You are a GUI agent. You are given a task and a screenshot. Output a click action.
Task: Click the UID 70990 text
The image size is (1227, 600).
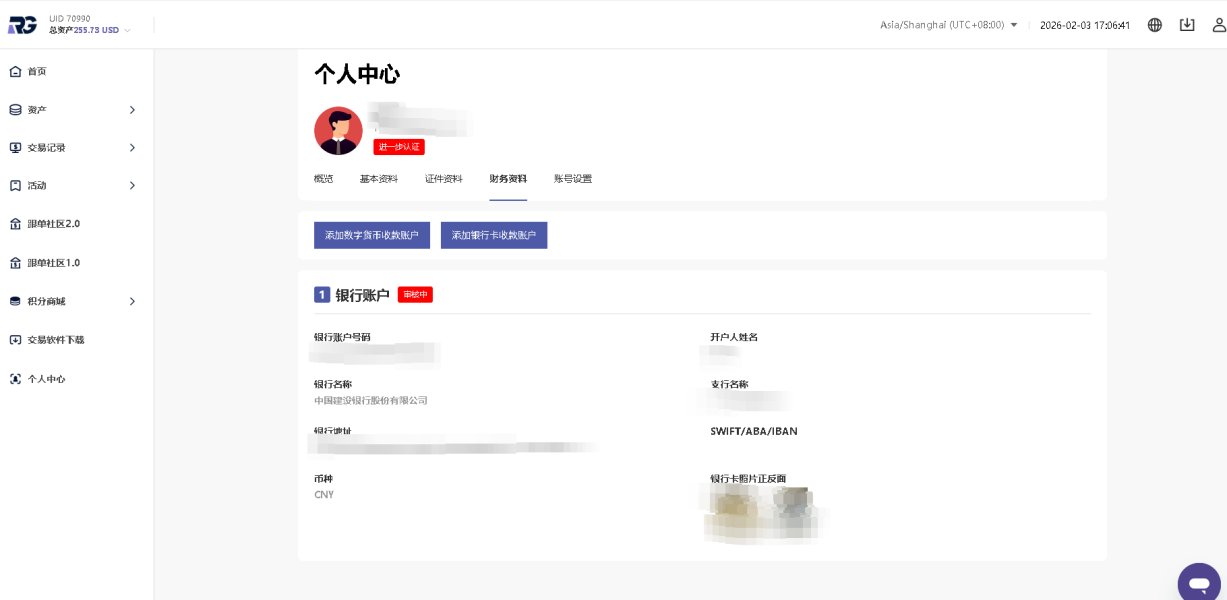69,18
